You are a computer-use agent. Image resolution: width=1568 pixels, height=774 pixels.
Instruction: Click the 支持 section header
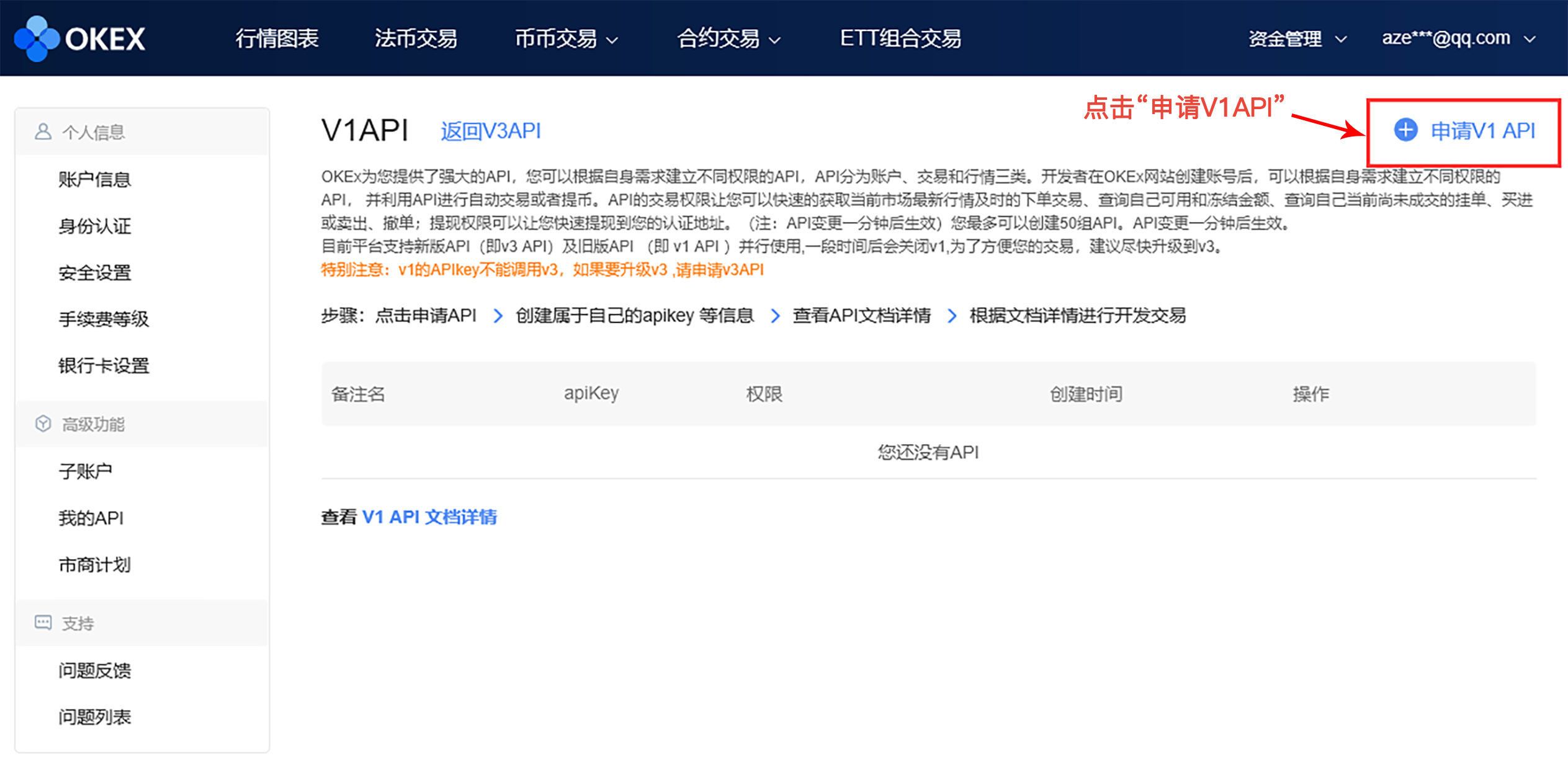(x=142, y=623)
